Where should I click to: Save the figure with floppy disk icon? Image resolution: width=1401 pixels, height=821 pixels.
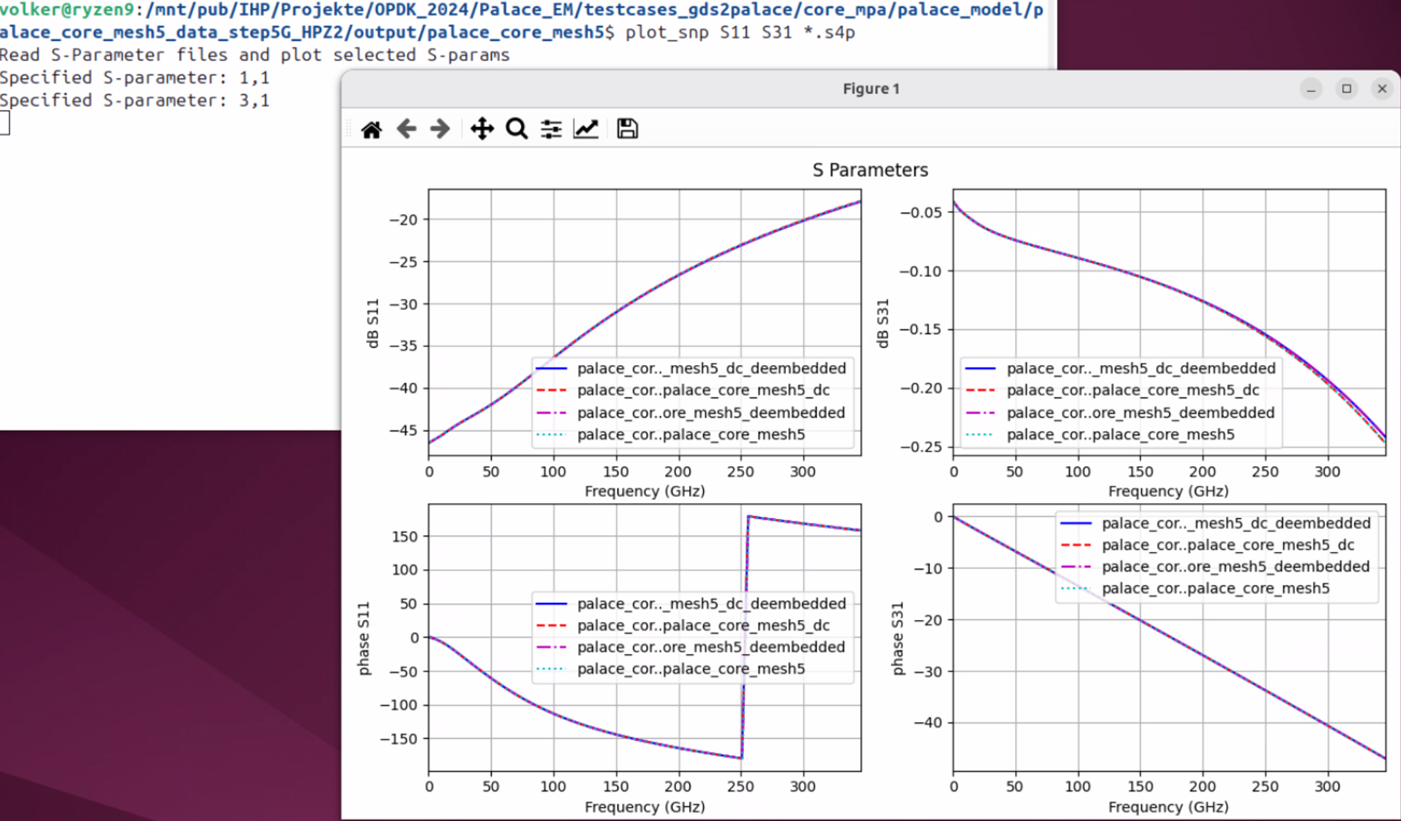627,129
